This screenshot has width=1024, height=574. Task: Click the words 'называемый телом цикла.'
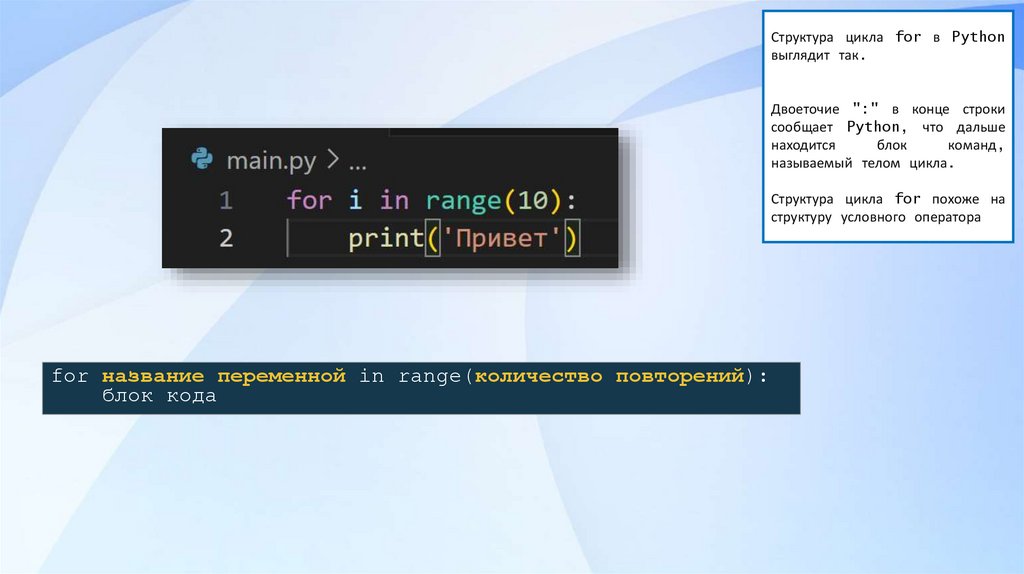click(862, 163)
